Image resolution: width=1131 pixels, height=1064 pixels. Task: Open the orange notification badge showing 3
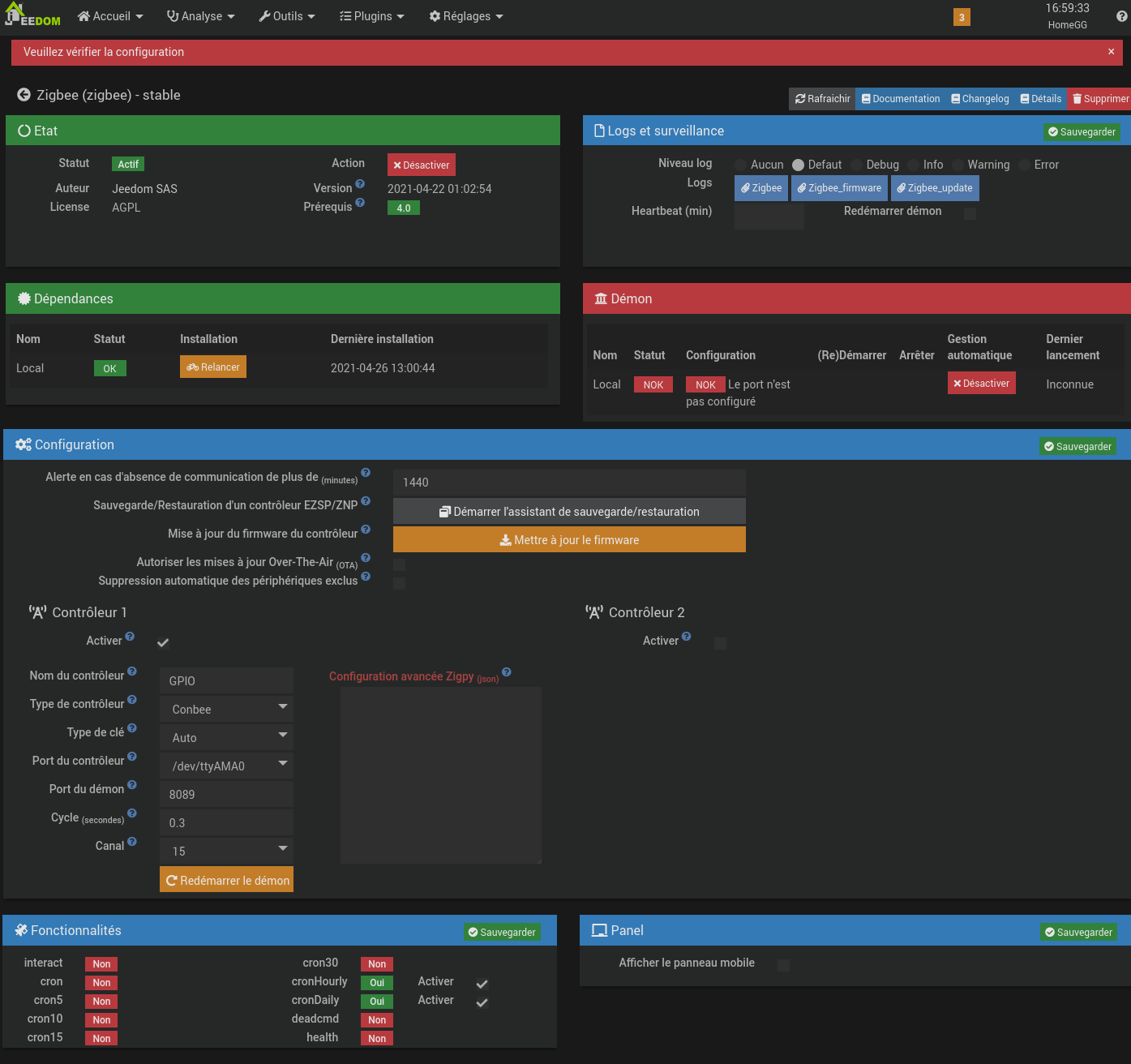coord(962,17)
